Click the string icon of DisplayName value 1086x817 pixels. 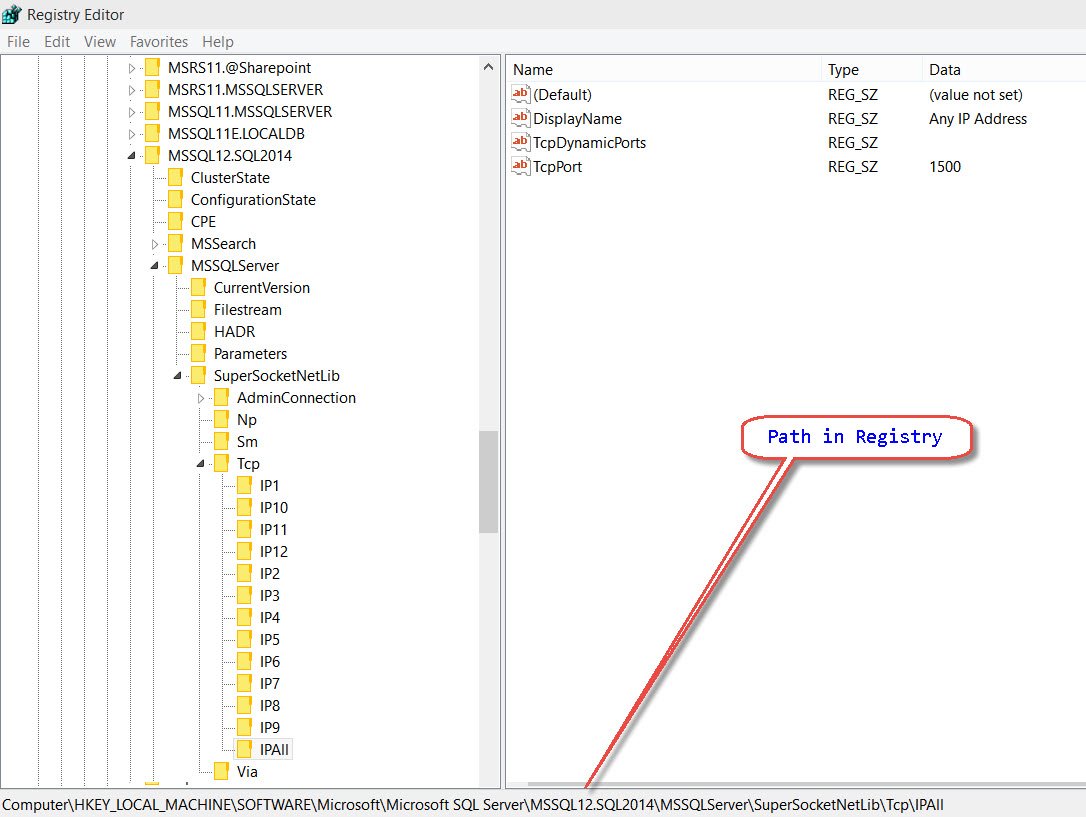(x=521, y=118)
